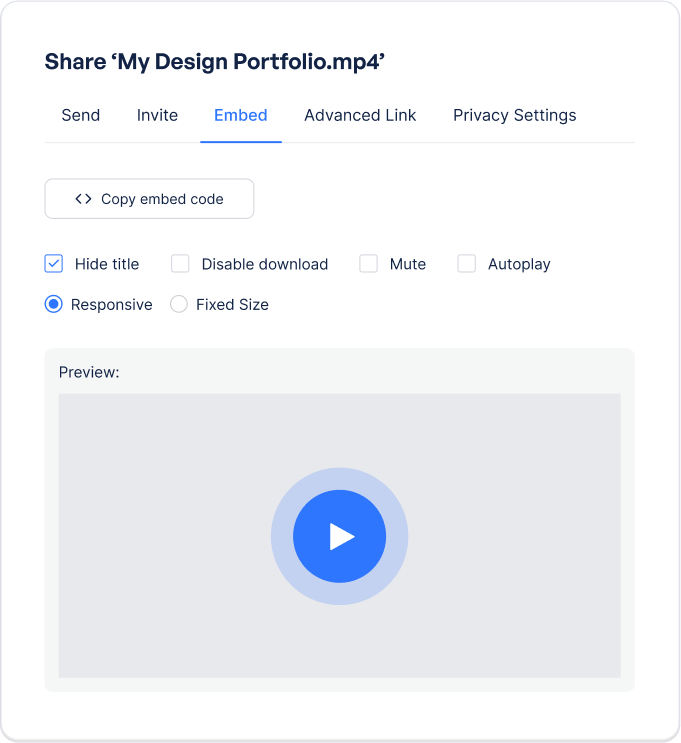Uncheck the Hide title checkbox
This screenshot has height=743, width=681.
click(x=54, y=264)
